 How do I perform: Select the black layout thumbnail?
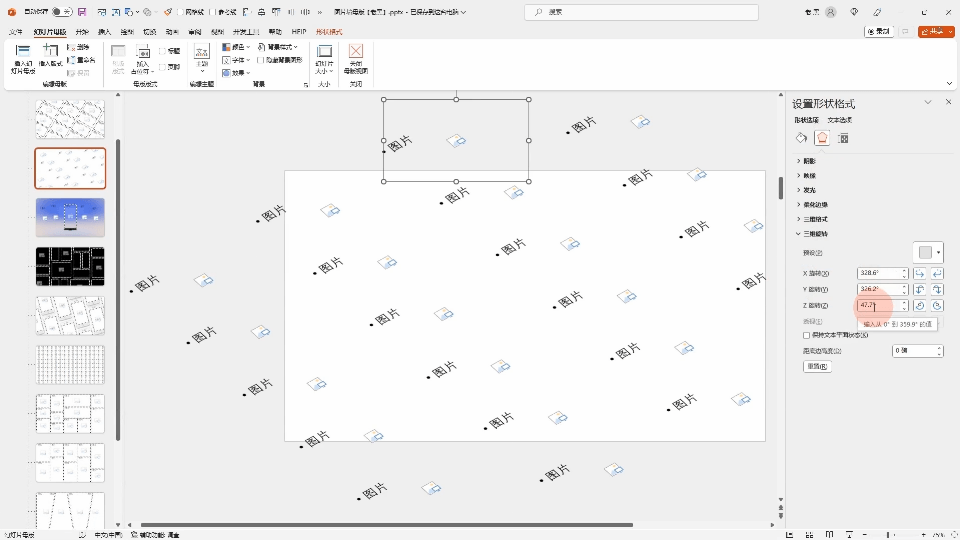point(70,266)
